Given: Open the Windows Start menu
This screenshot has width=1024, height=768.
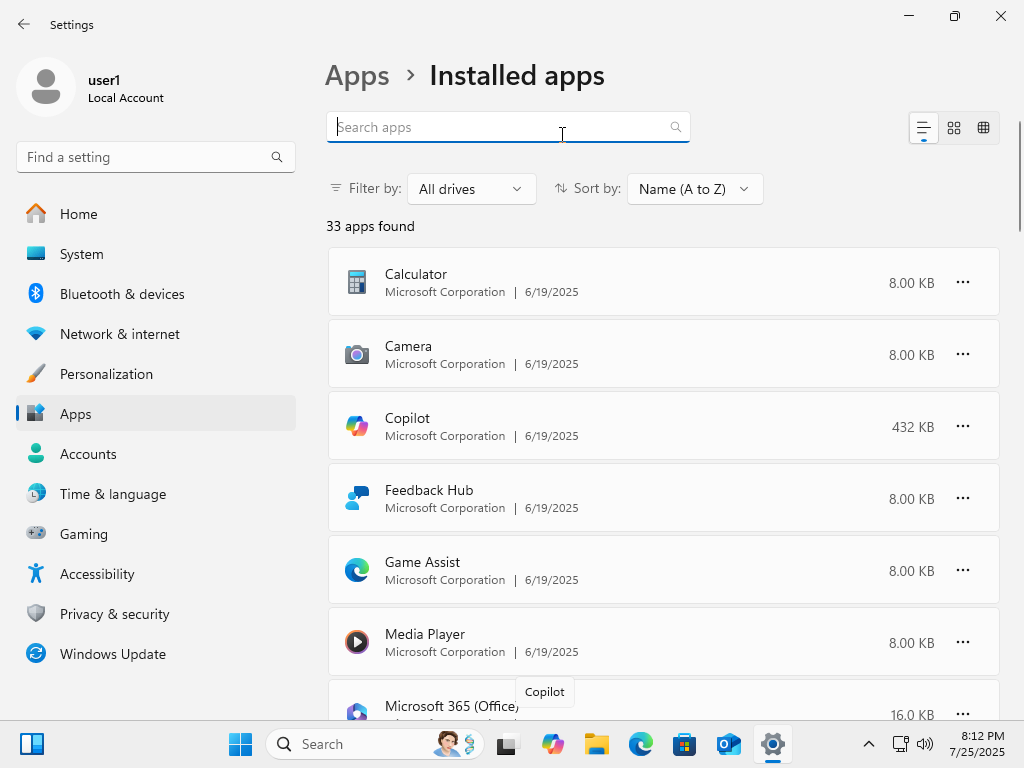Looking at the screenshot, I should pyautogui.click(x=240, y=744).
